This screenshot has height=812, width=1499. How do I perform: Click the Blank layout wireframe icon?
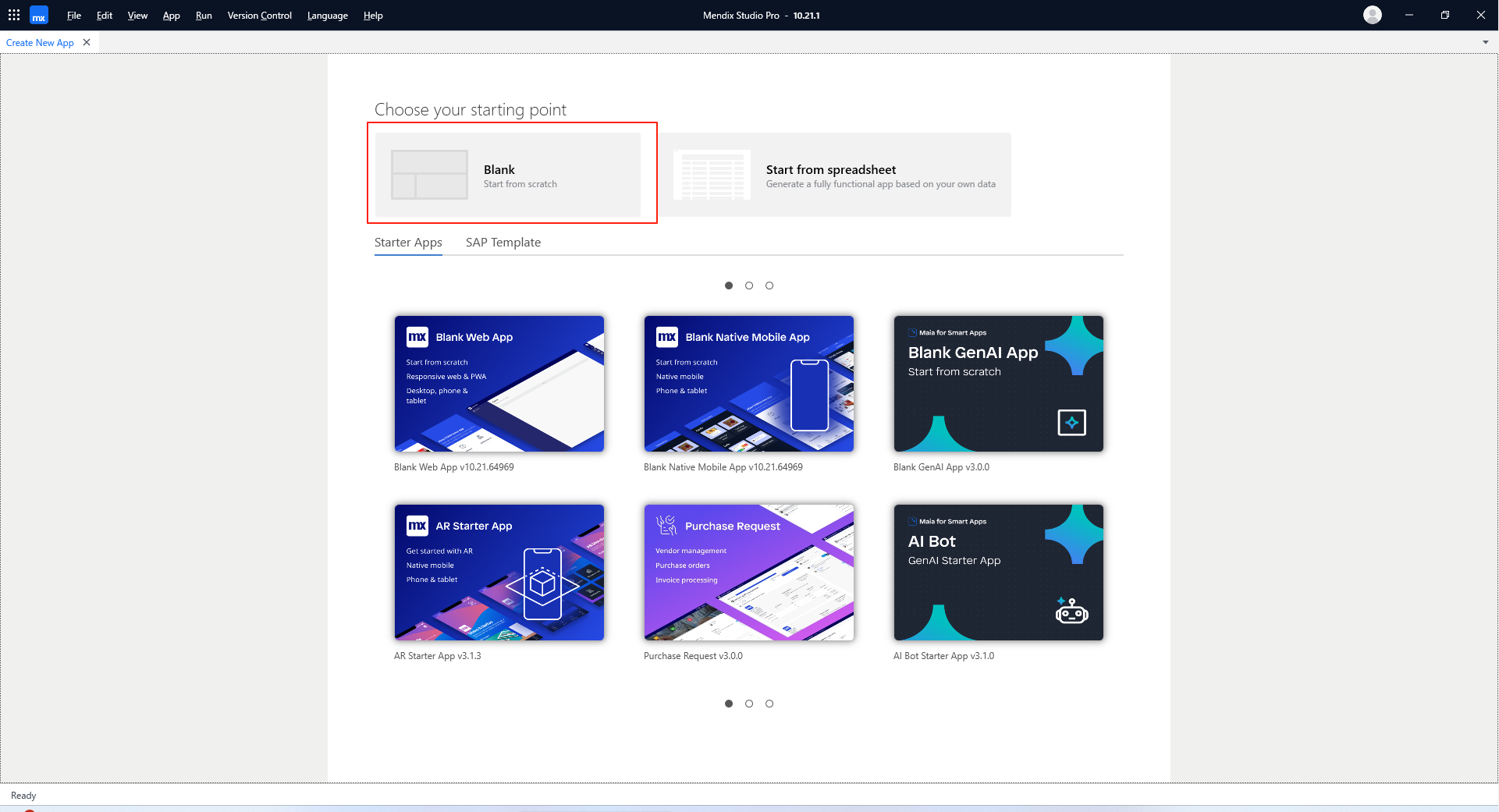click(429, 175)
